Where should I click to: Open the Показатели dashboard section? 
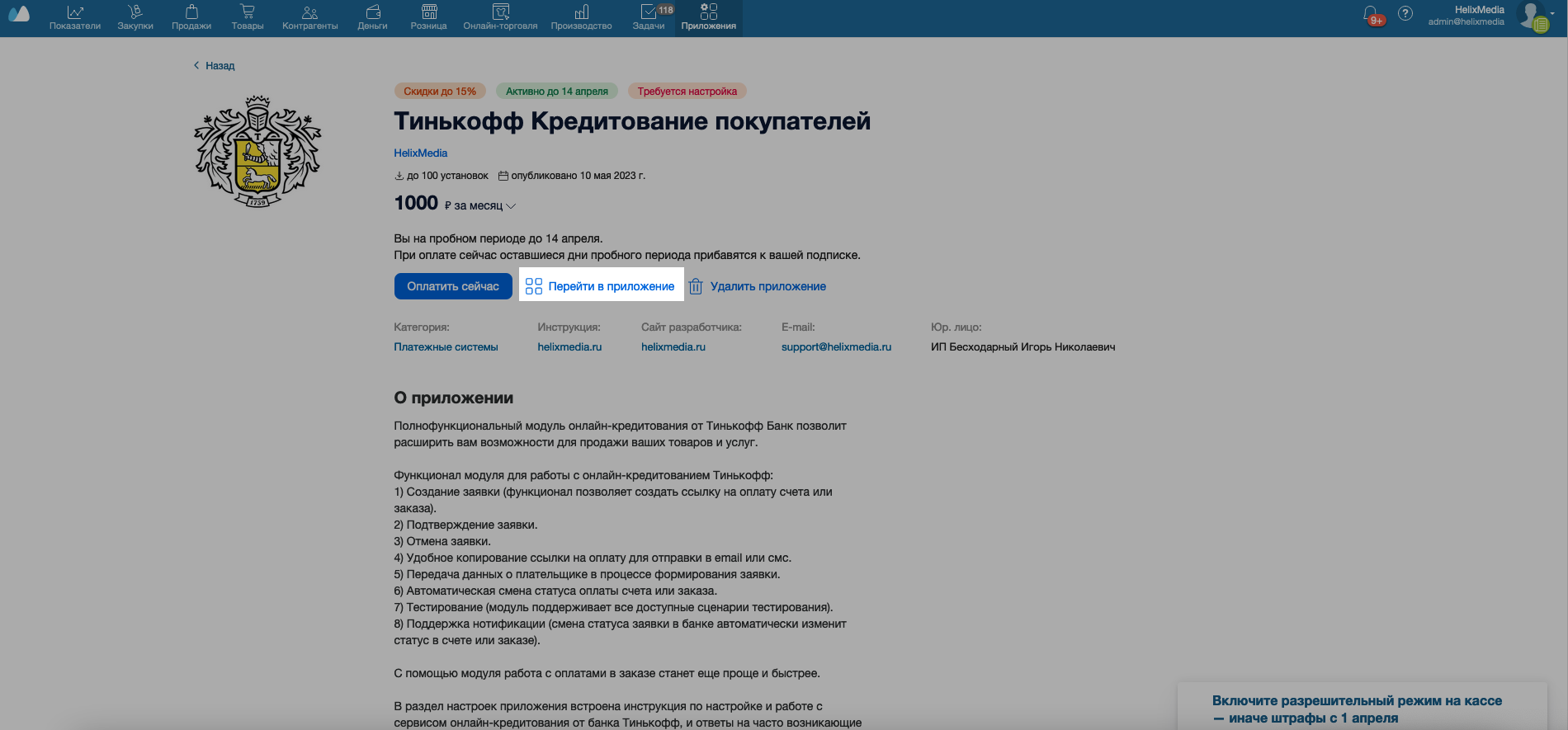point(75,17)
